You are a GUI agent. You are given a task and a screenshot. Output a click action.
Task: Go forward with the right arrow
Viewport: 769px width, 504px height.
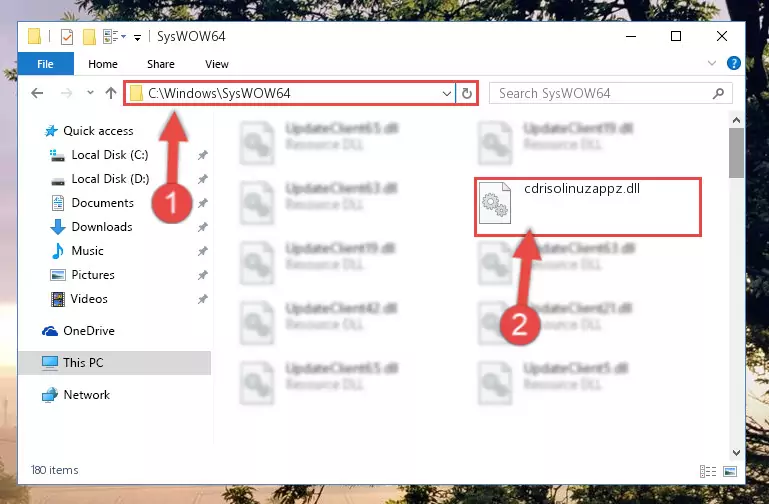(66, 93)
